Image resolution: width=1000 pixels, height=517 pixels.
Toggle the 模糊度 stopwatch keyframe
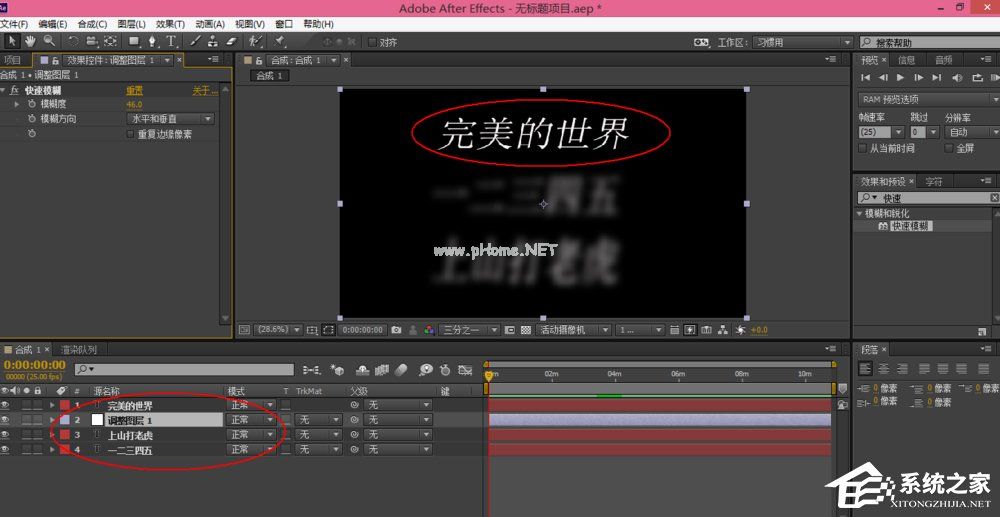point(32,104)
